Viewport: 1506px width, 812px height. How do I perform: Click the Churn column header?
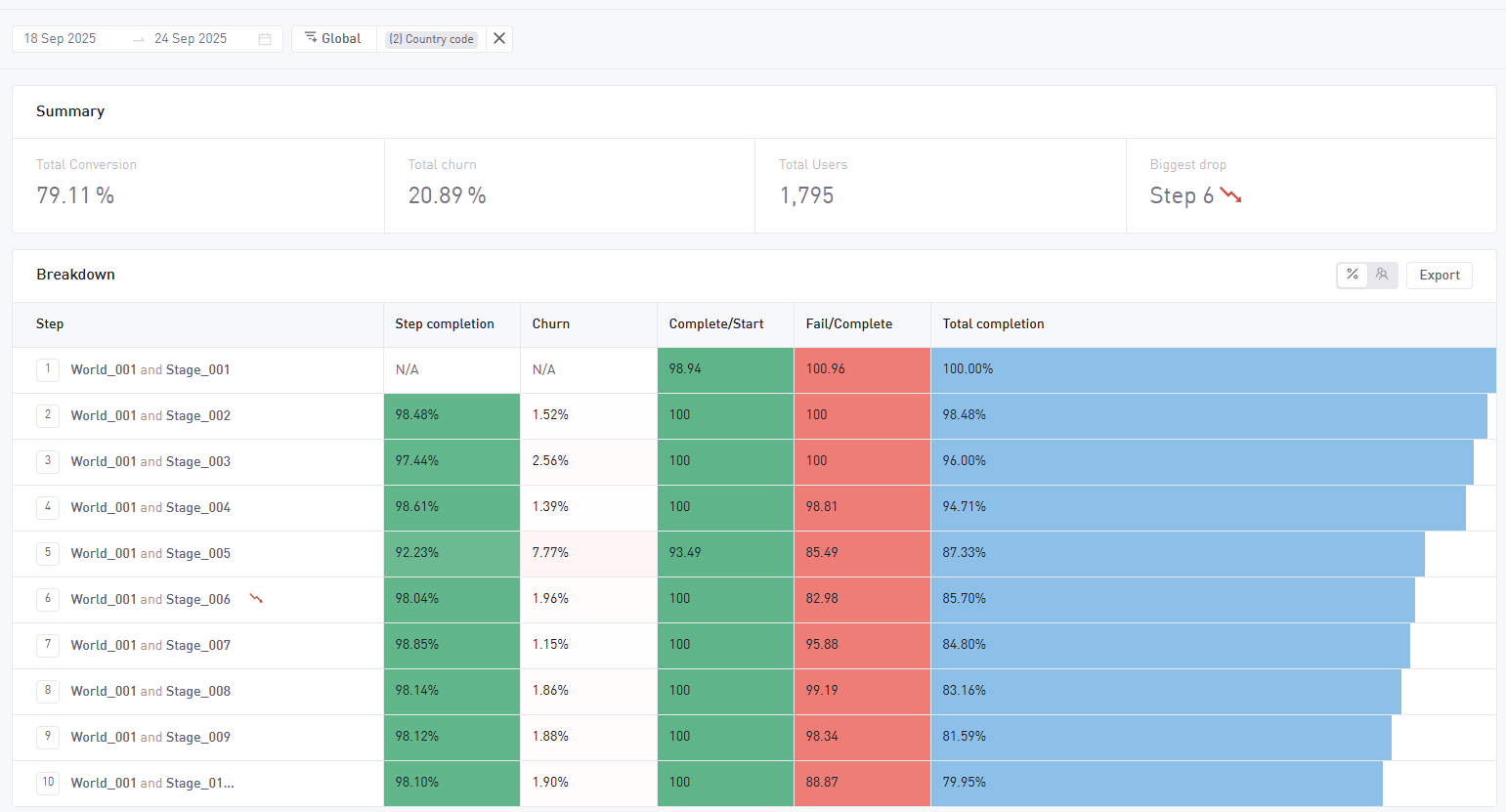point(551,324)
